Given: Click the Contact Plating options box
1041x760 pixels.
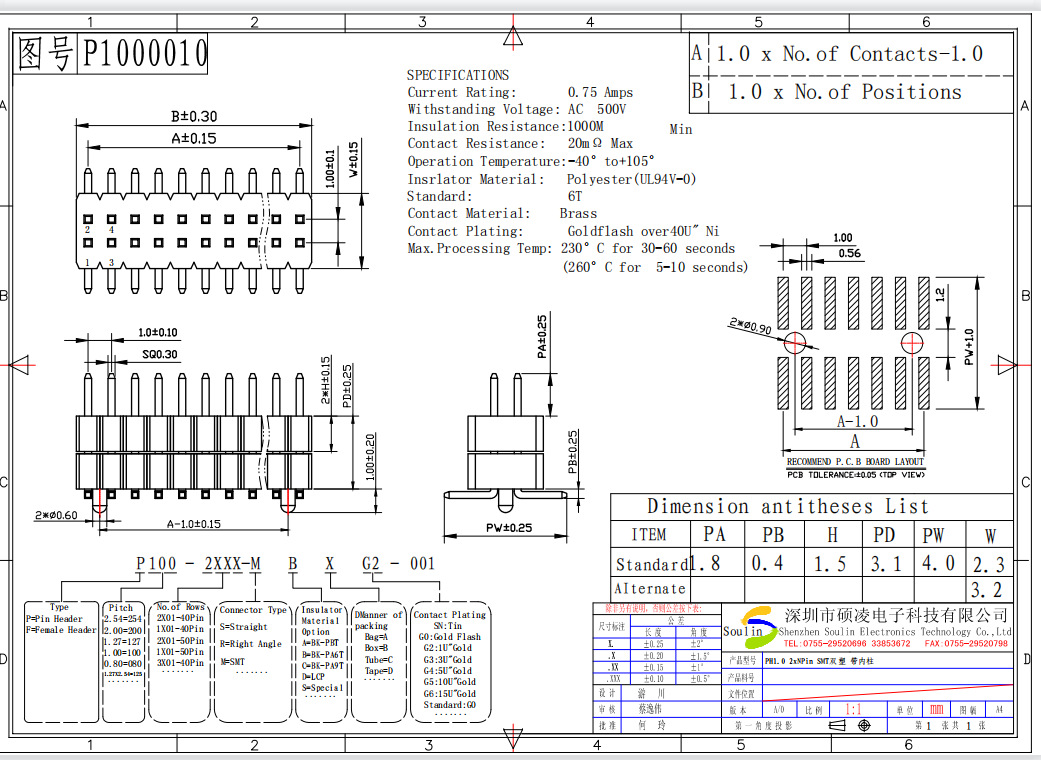Looking at the screenshot, I should 449,662.
